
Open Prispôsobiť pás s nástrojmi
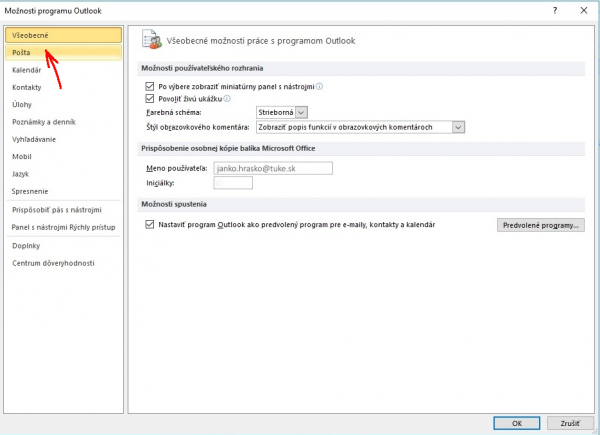point(64,210)
